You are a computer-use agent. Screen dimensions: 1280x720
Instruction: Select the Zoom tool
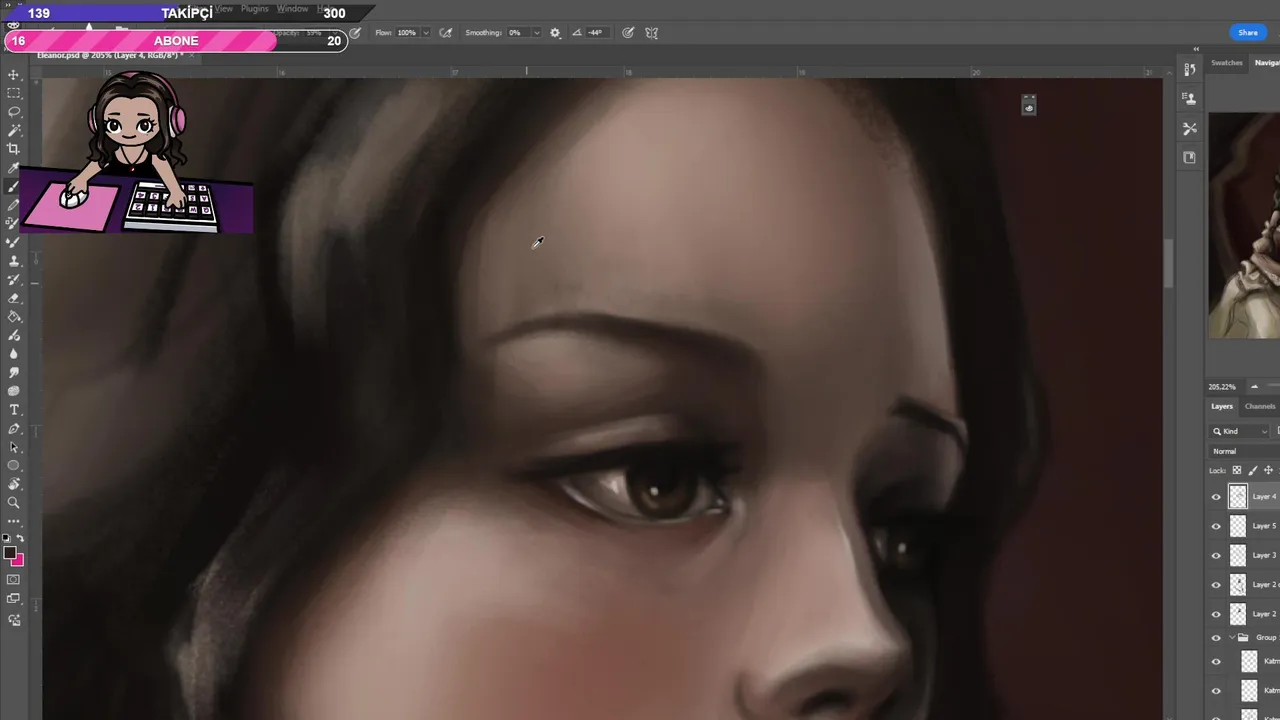(14, 503)
